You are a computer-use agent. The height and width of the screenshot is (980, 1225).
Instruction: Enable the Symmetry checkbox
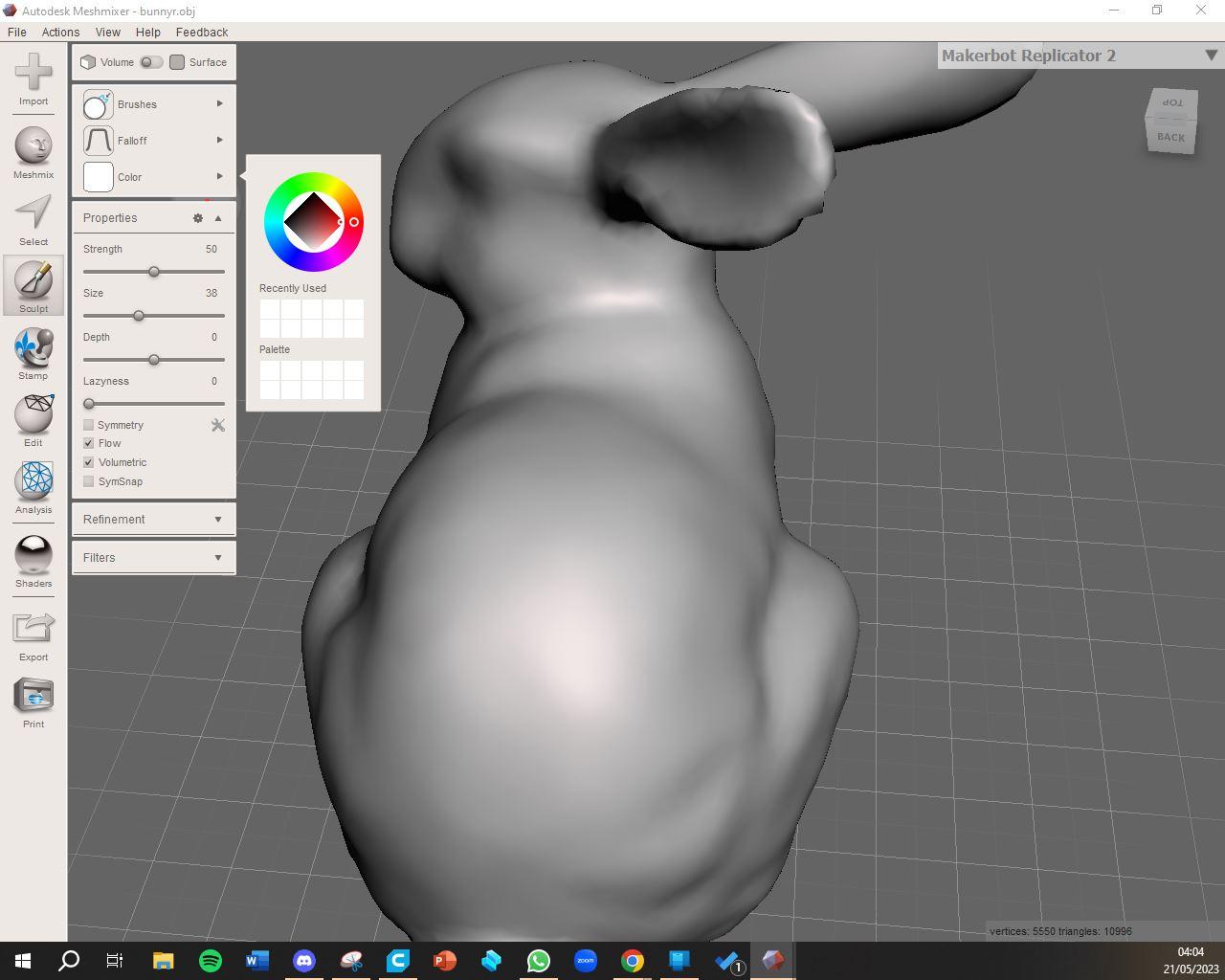(x=89, y=425)
